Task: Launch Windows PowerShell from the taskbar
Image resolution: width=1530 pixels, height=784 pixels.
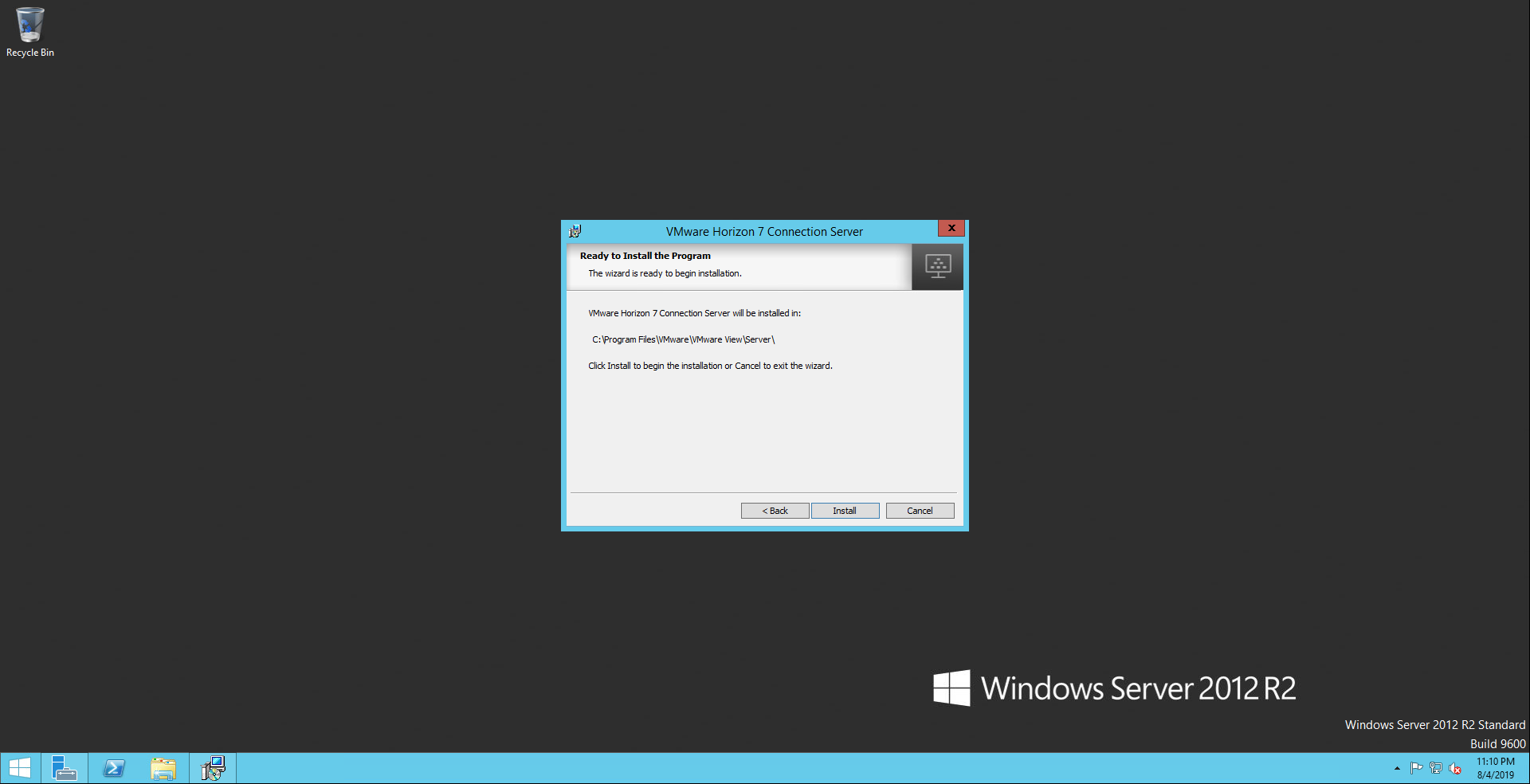Action: point(114,768)
